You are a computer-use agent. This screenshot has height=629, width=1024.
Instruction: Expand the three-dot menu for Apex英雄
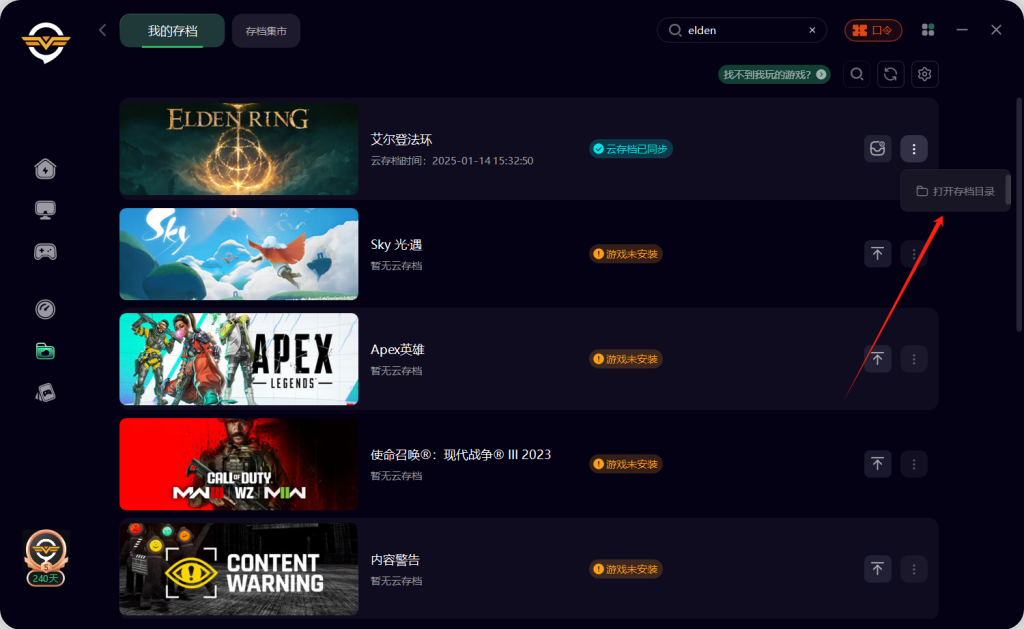[x=914, y=359]
